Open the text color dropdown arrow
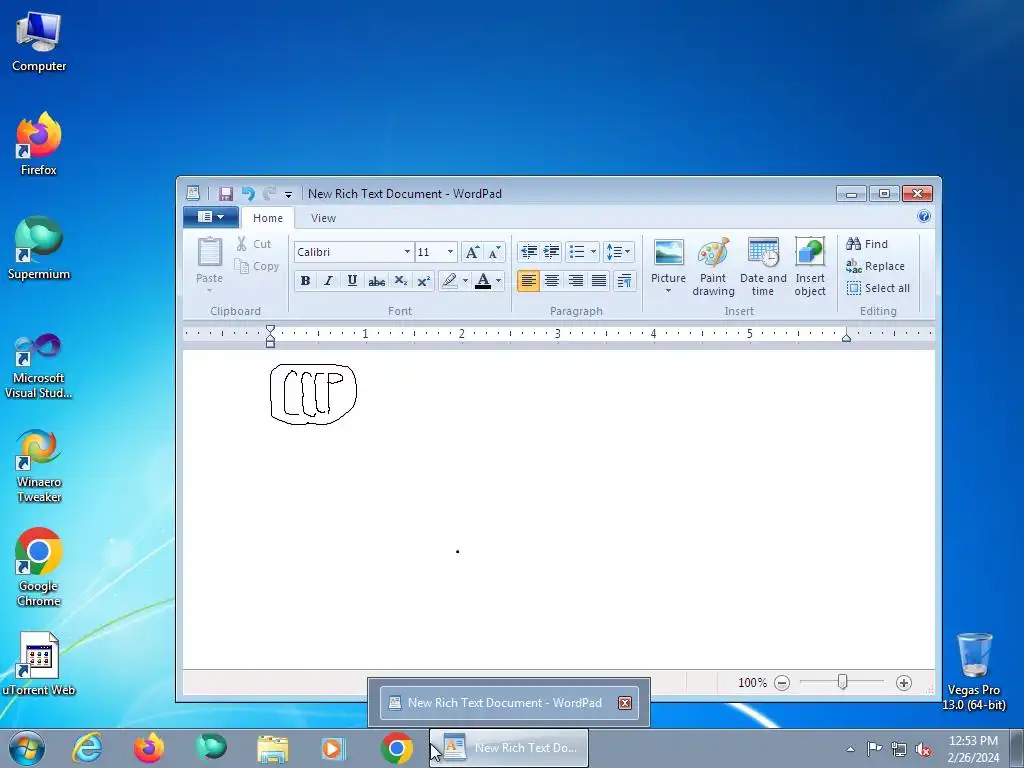This screenshot has height=768, width=1024. (x=498, y=281)
